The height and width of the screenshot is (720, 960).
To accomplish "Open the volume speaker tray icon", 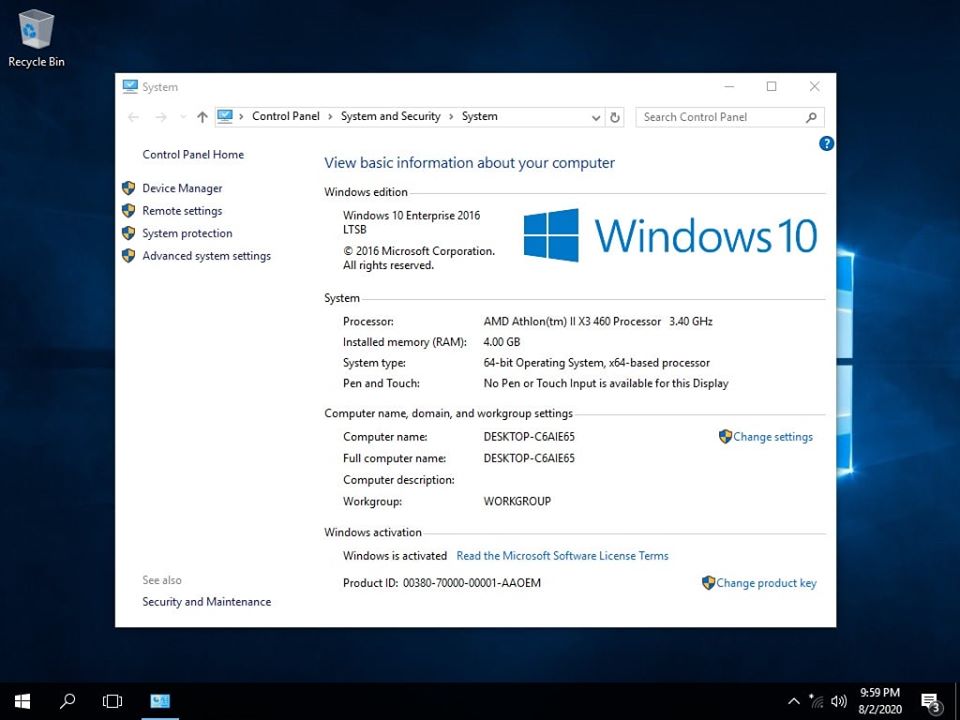I will [839, 701].
